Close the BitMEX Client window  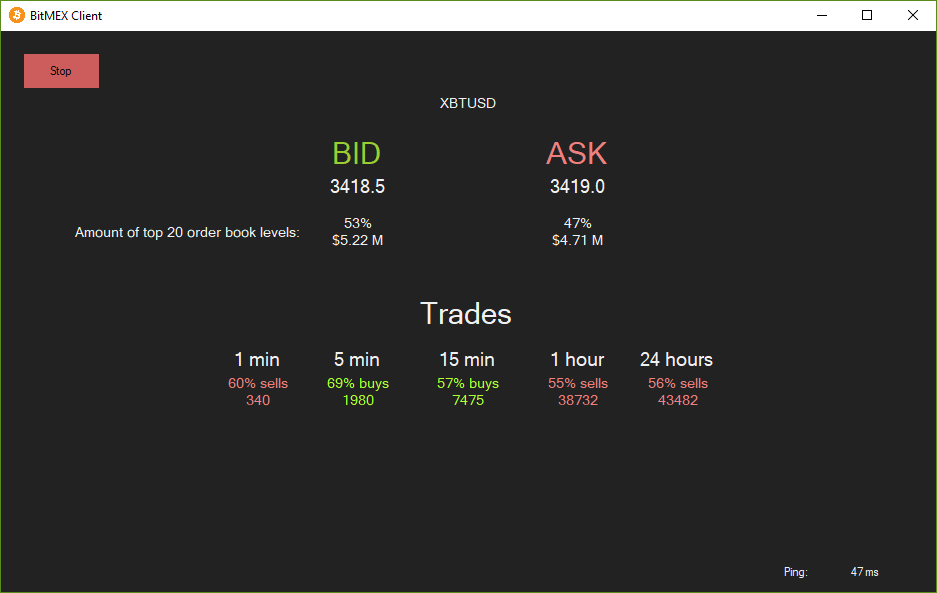pyautogui.click(x=912, y=16)
